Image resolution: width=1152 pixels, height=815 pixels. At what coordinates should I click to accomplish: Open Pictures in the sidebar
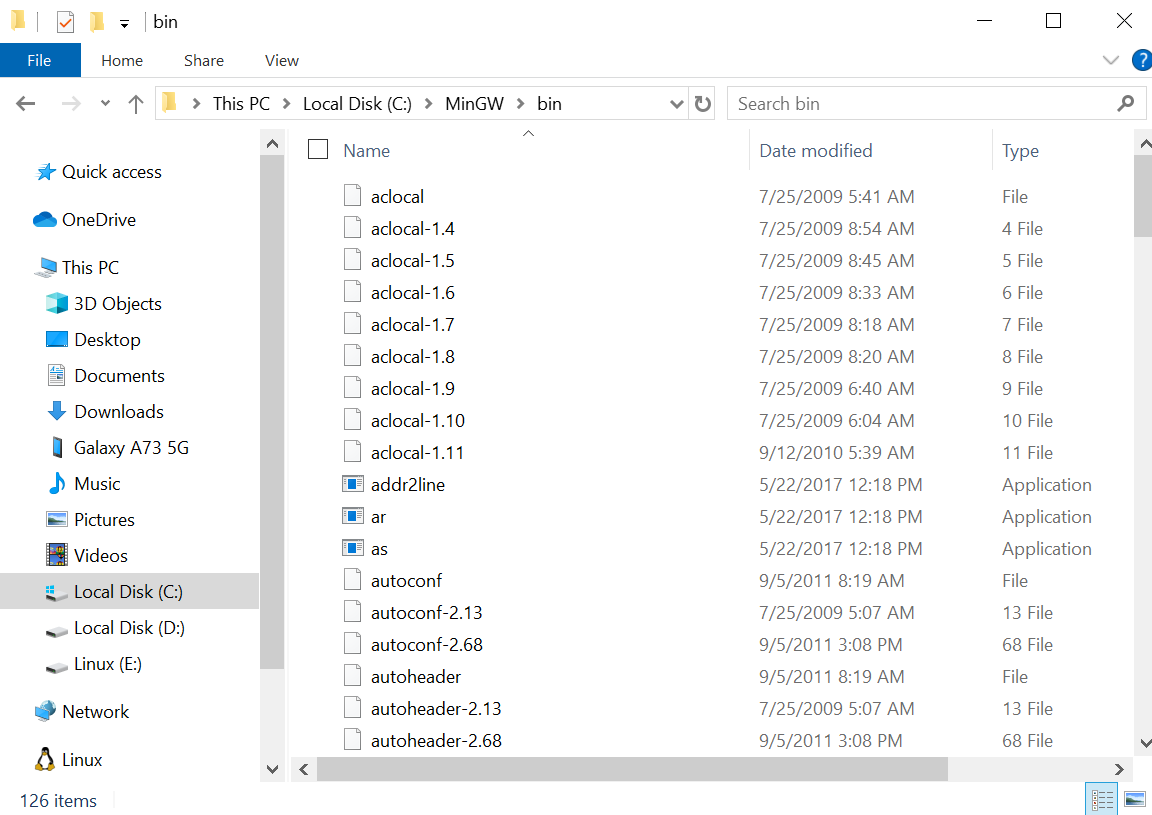(x=104, y=520)
